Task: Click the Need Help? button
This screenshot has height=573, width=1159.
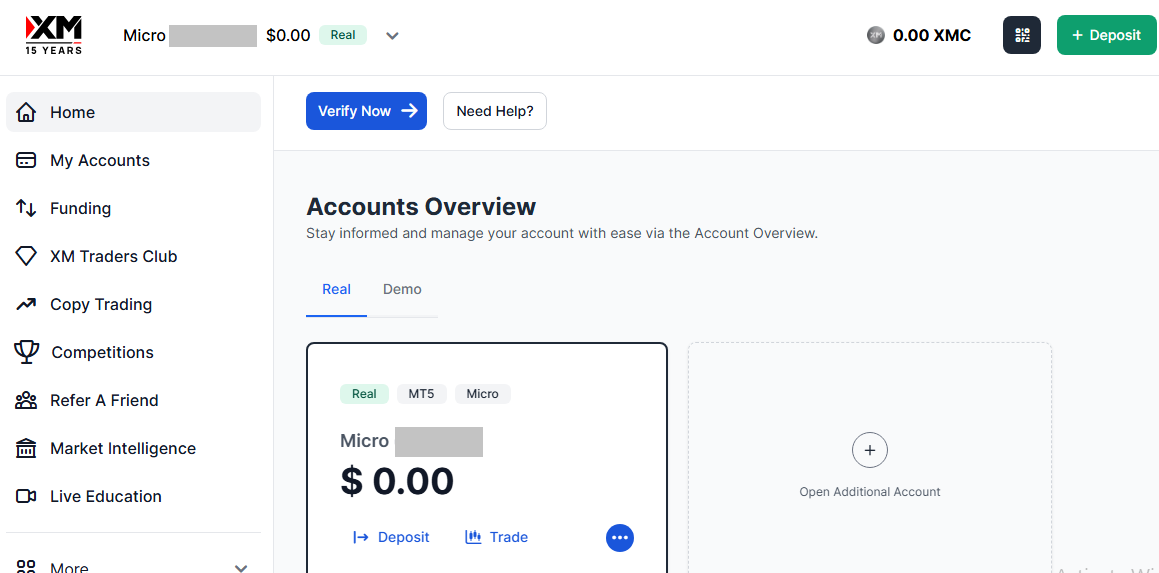Action: 494,111
